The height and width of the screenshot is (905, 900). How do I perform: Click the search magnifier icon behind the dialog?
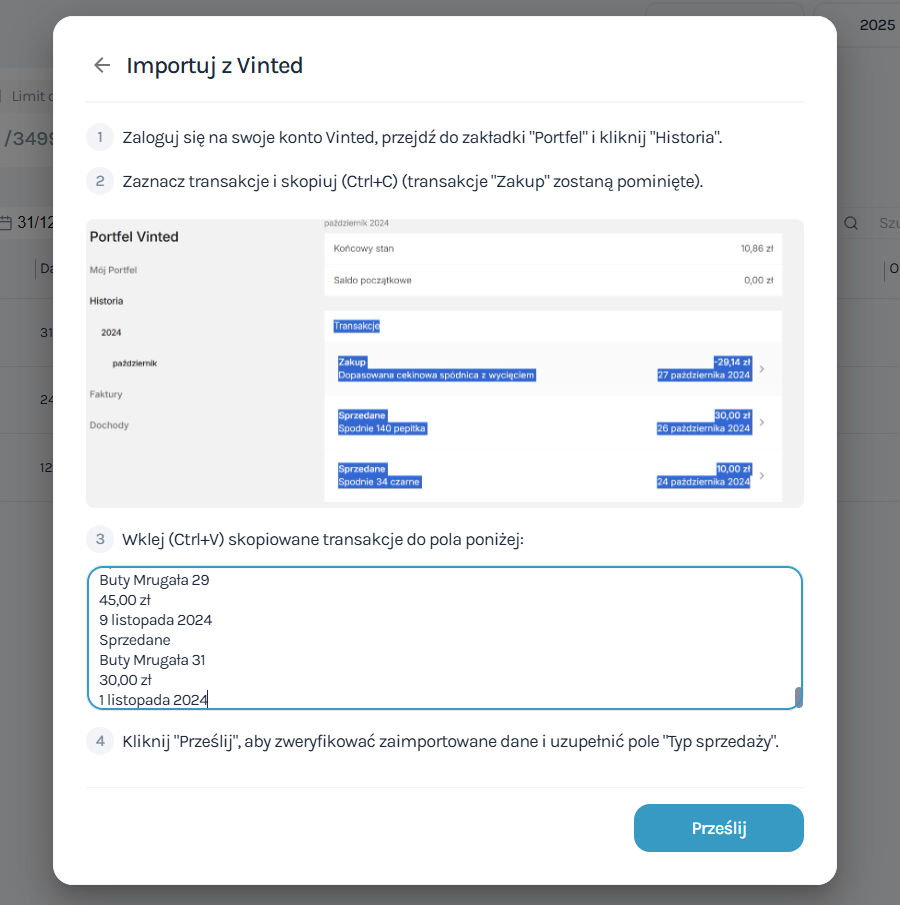pyautogui.click(x=851, y=223)
